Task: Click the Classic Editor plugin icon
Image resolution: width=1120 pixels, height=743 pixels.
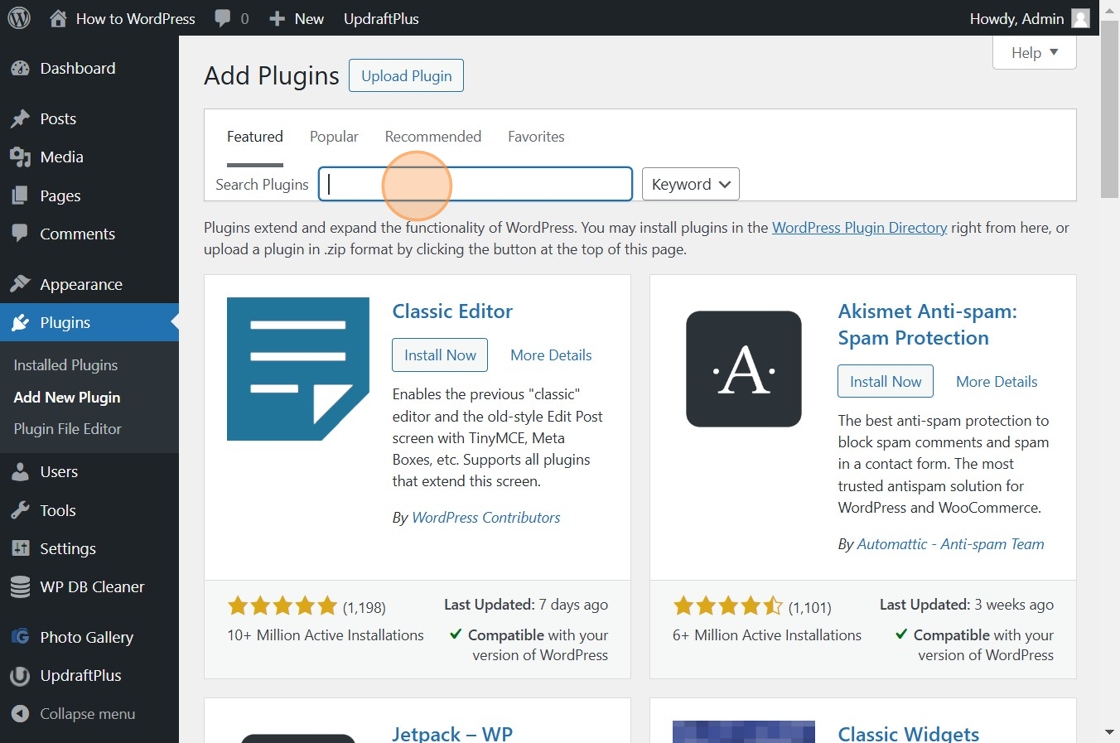Action: (x=298, y=369)
